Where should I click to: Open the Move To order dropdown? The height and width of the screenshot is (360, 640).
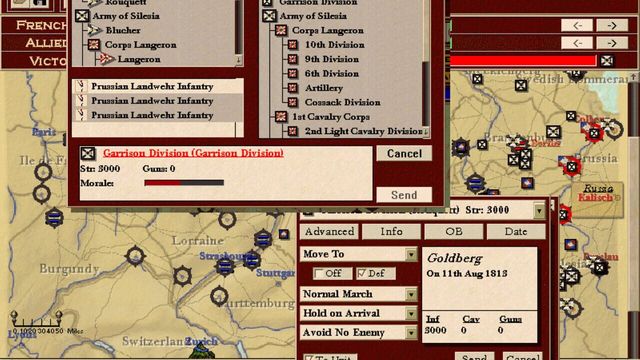(x=411, y=254)
